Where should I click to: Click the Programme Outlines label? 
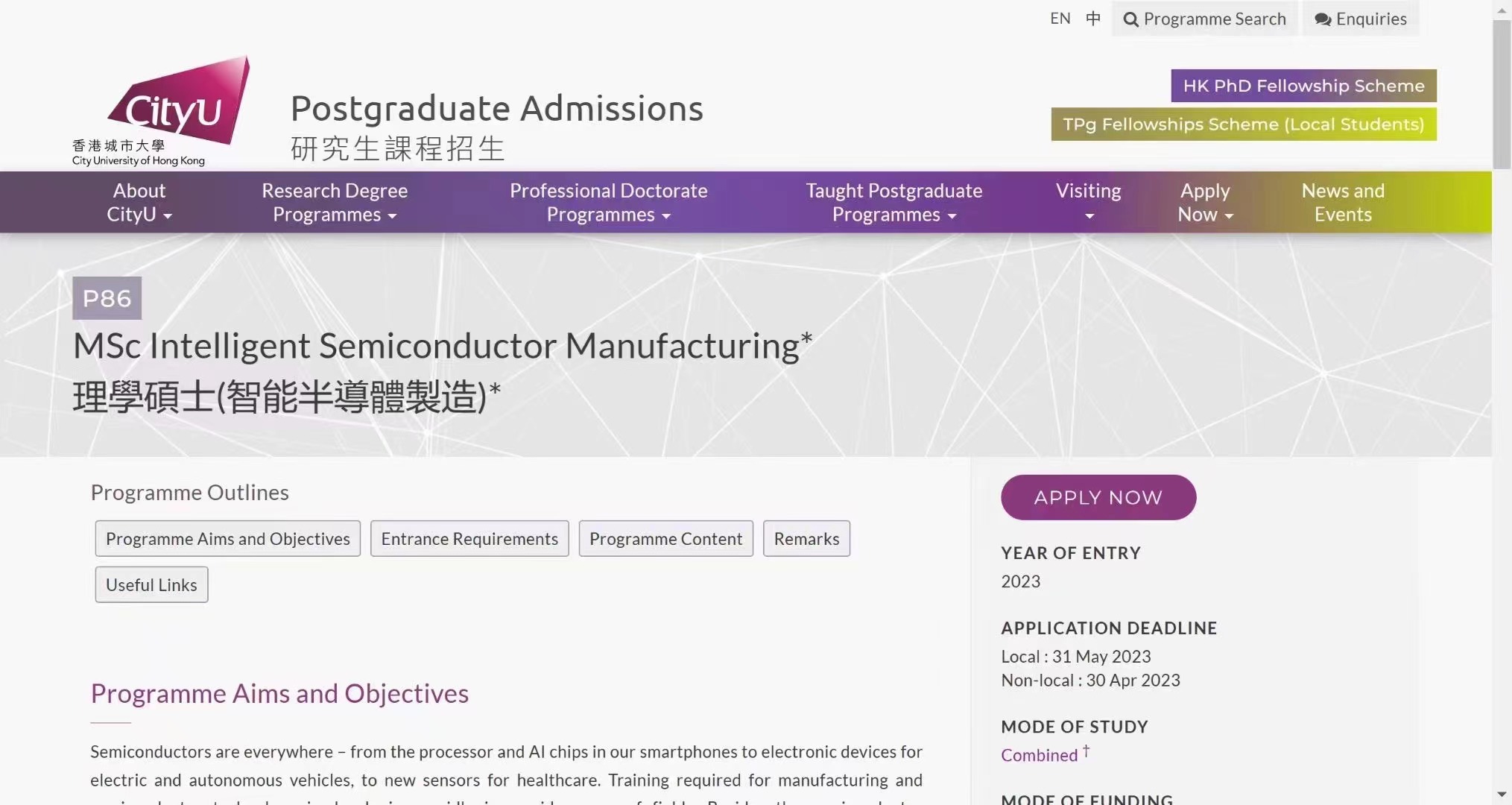[x=189, y=493]
